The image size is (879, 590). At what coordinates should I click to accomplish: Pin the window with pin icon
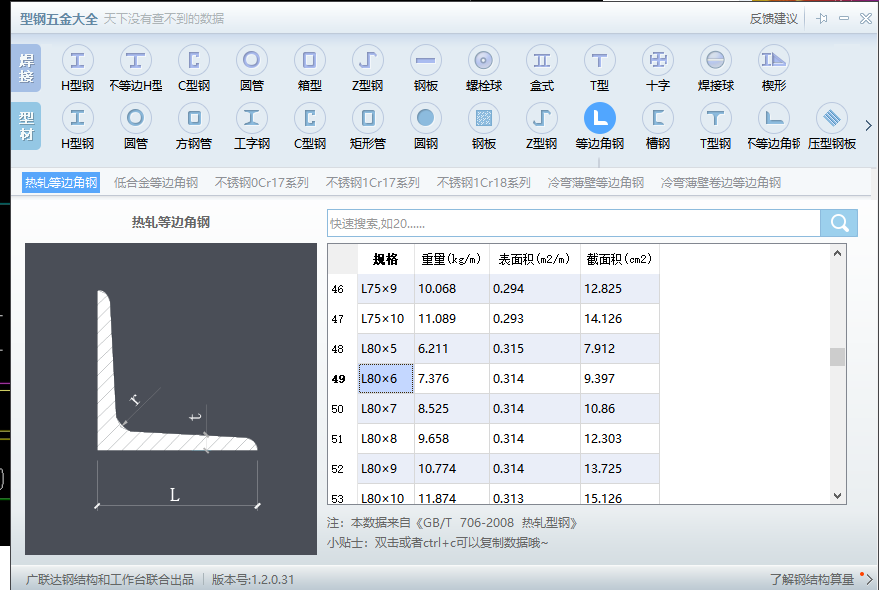tap(822, 19)
